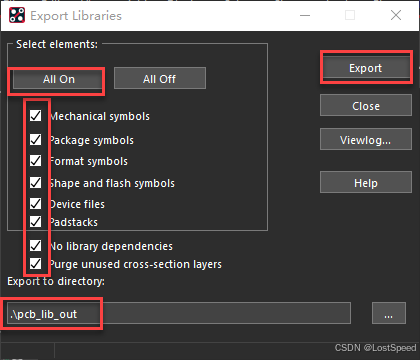The image size is (420, 360).
Task: Uncheck Padstacks checkbox
Action: [x=36, y=221]
